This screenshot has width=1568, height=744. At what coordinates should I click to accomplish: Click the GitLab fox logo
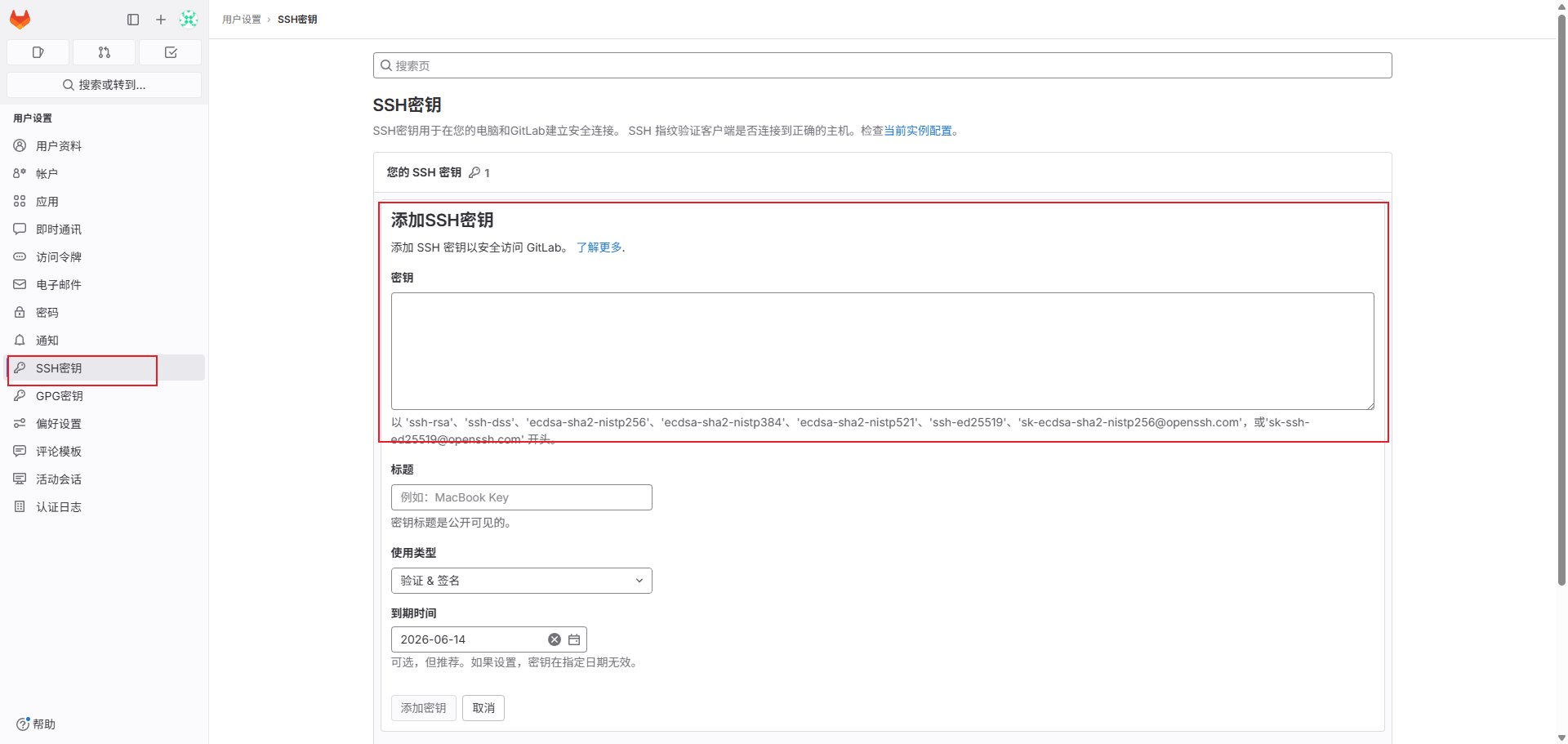click(x=20, y=19)
